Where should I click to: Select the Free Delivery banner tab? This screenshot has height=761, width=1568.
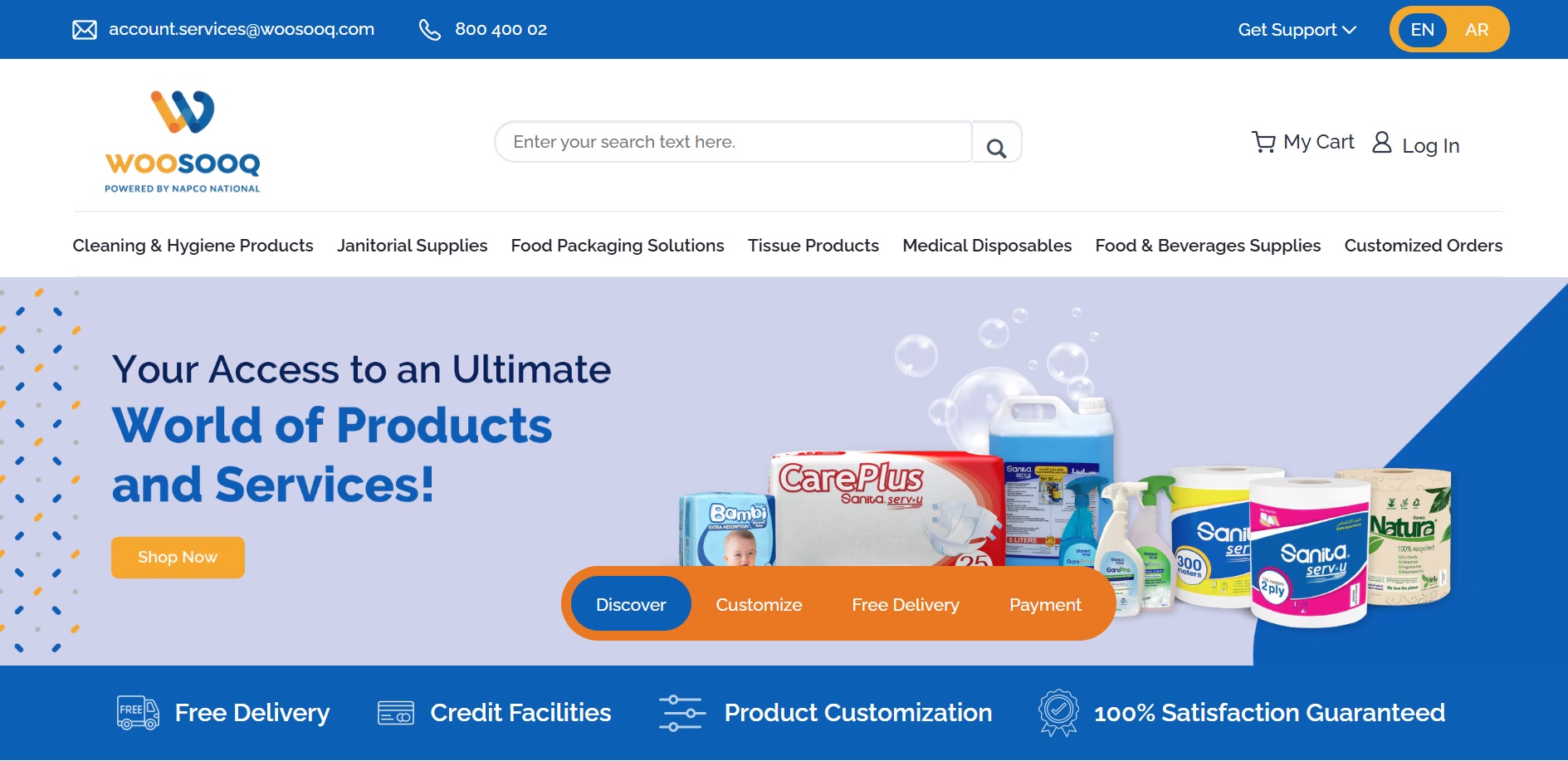tap(905, 604)
